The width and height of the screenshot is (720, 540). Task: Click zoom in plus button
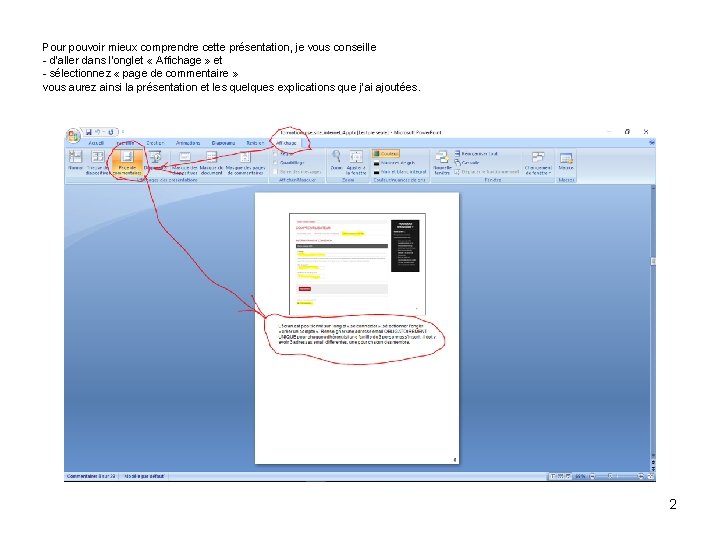coord(641,477)
